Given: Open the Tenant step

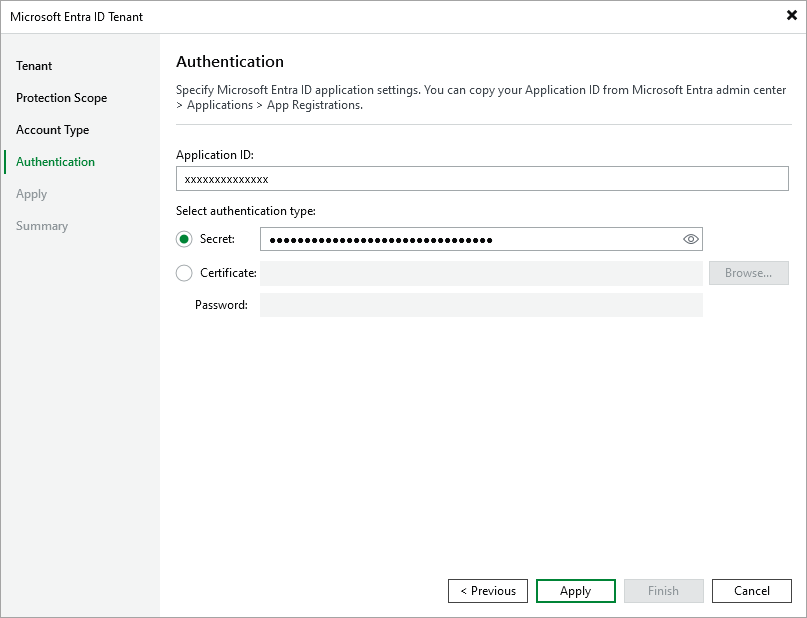Looking at the screenshot, I should pyautogui.click(x=33, y=66).
